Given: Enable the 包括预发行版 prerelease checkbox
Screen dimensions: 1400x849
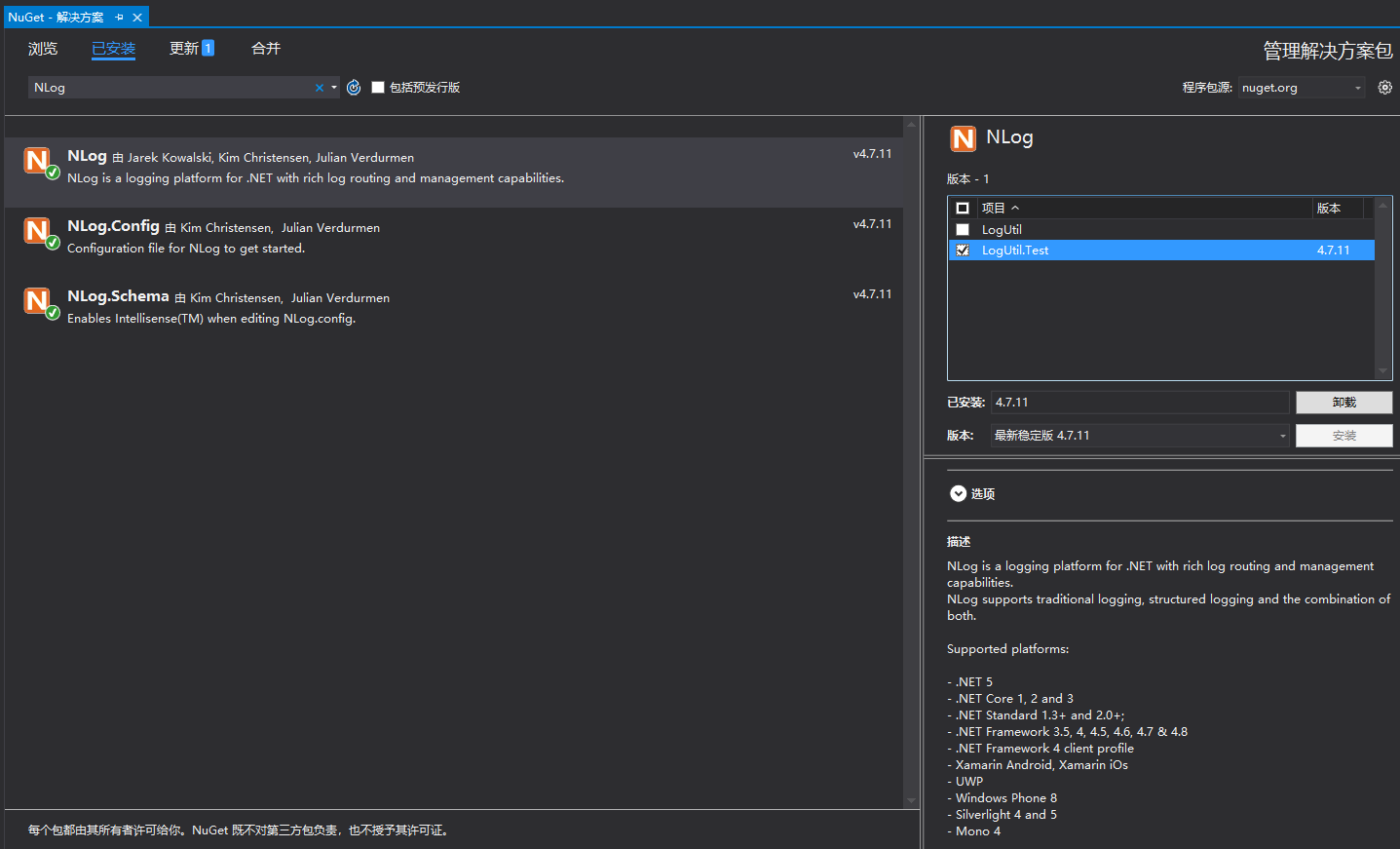Looking at the screenshot, I should click(x=378, y=88).
